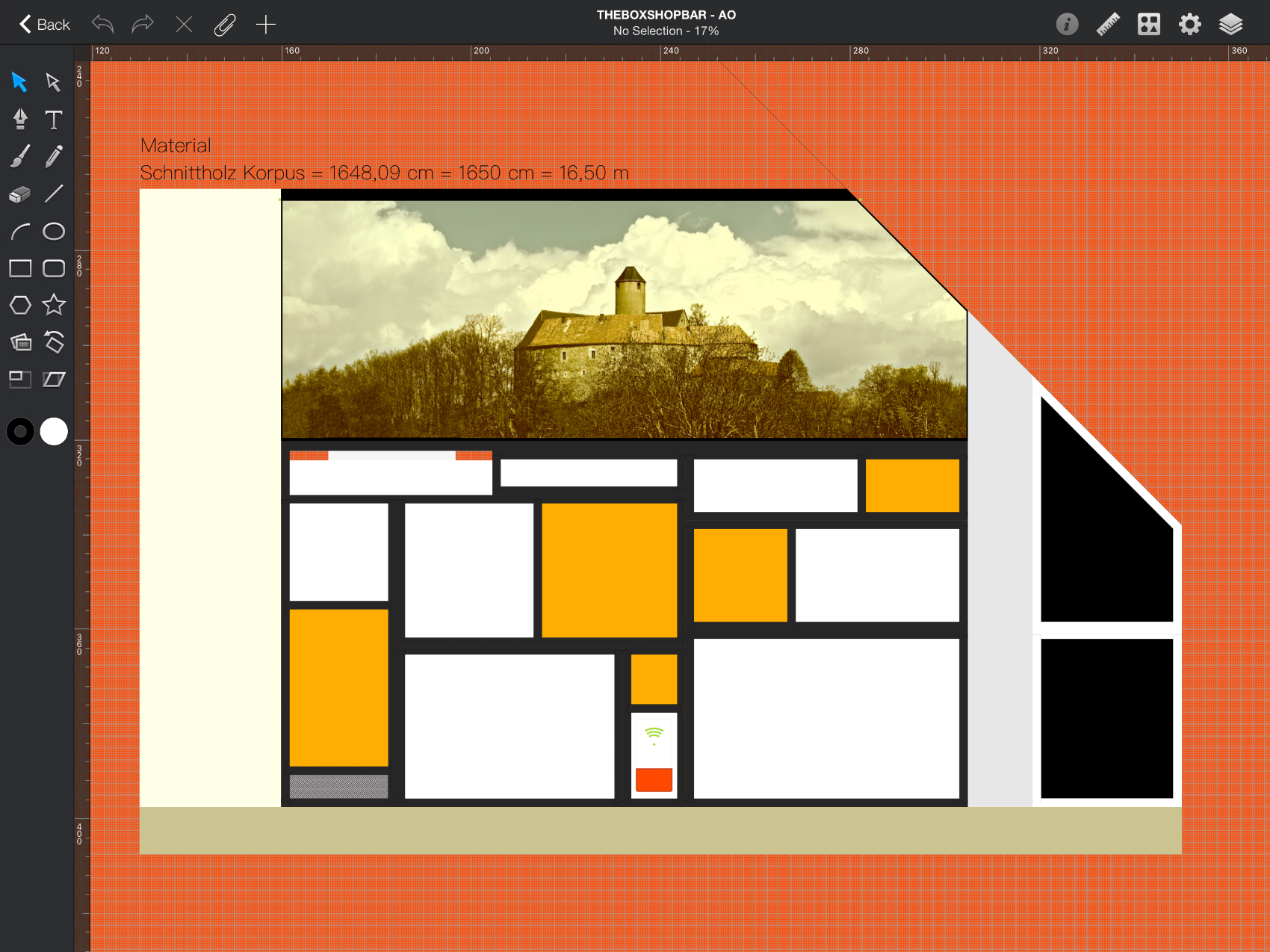The width and height of the screenshot is (1270, 952).
Task: Select the Image placement tool
Action: click(20, 342)
